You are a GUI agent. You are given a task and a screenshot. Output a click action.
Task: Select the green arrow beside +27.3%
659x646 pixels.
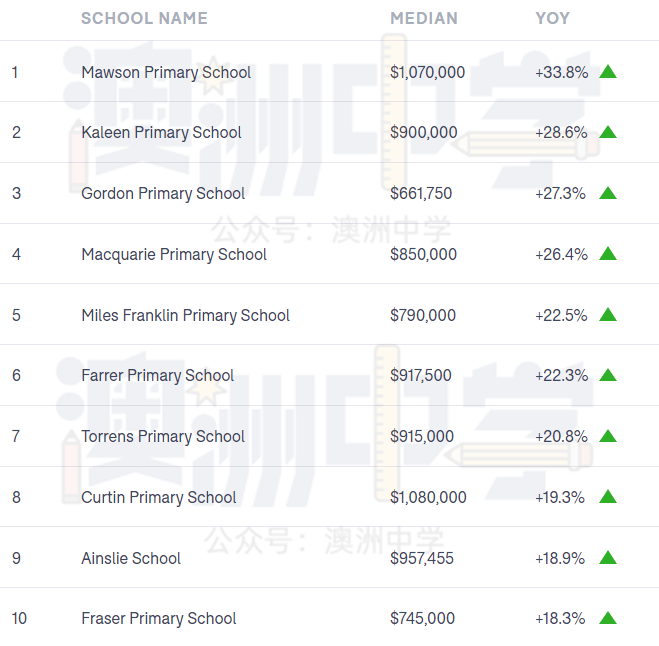coord(608,193)
